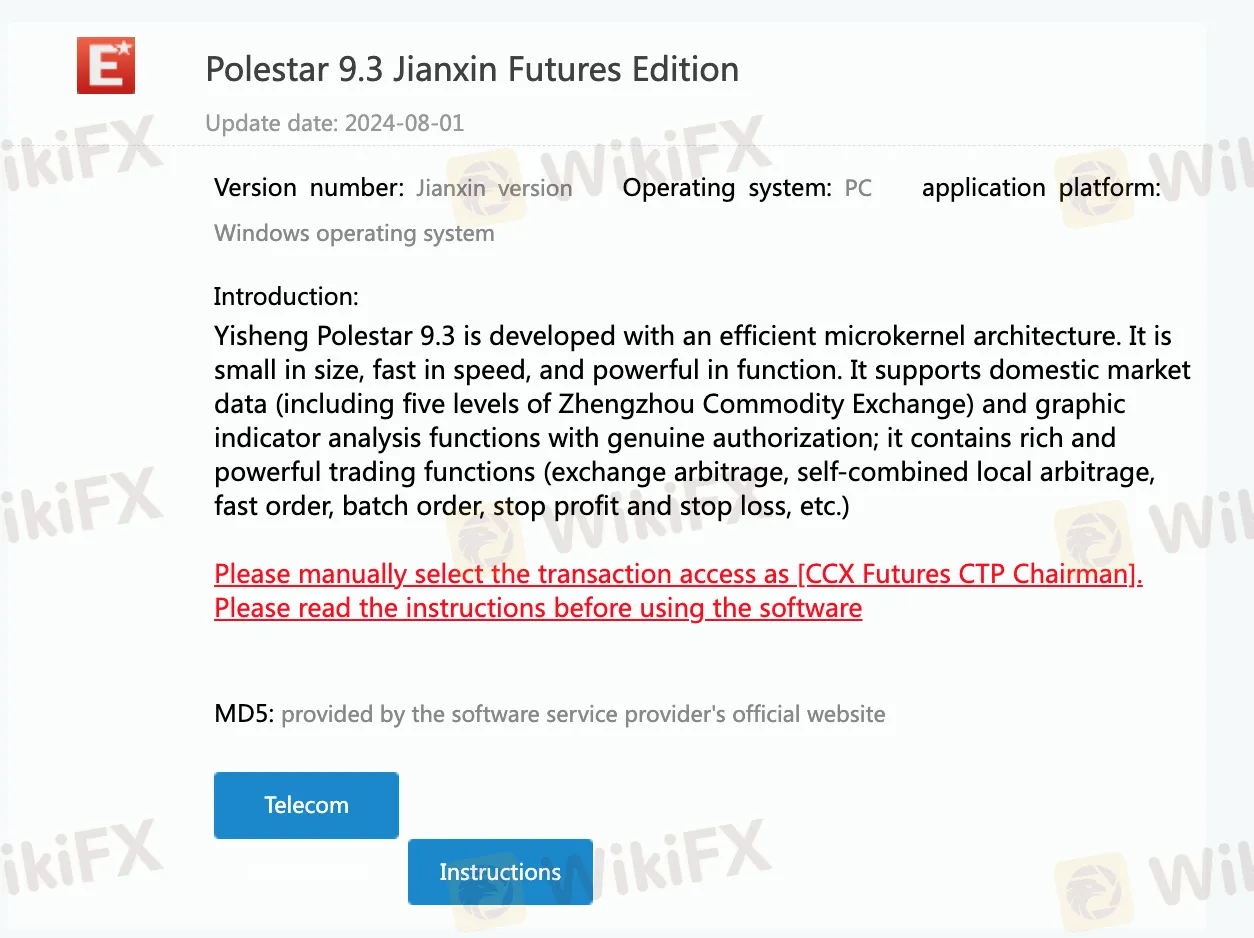Click the Yisheng Polestar 9.3 description paragraph
1254x938 pixels.
[x=700, y=420]
